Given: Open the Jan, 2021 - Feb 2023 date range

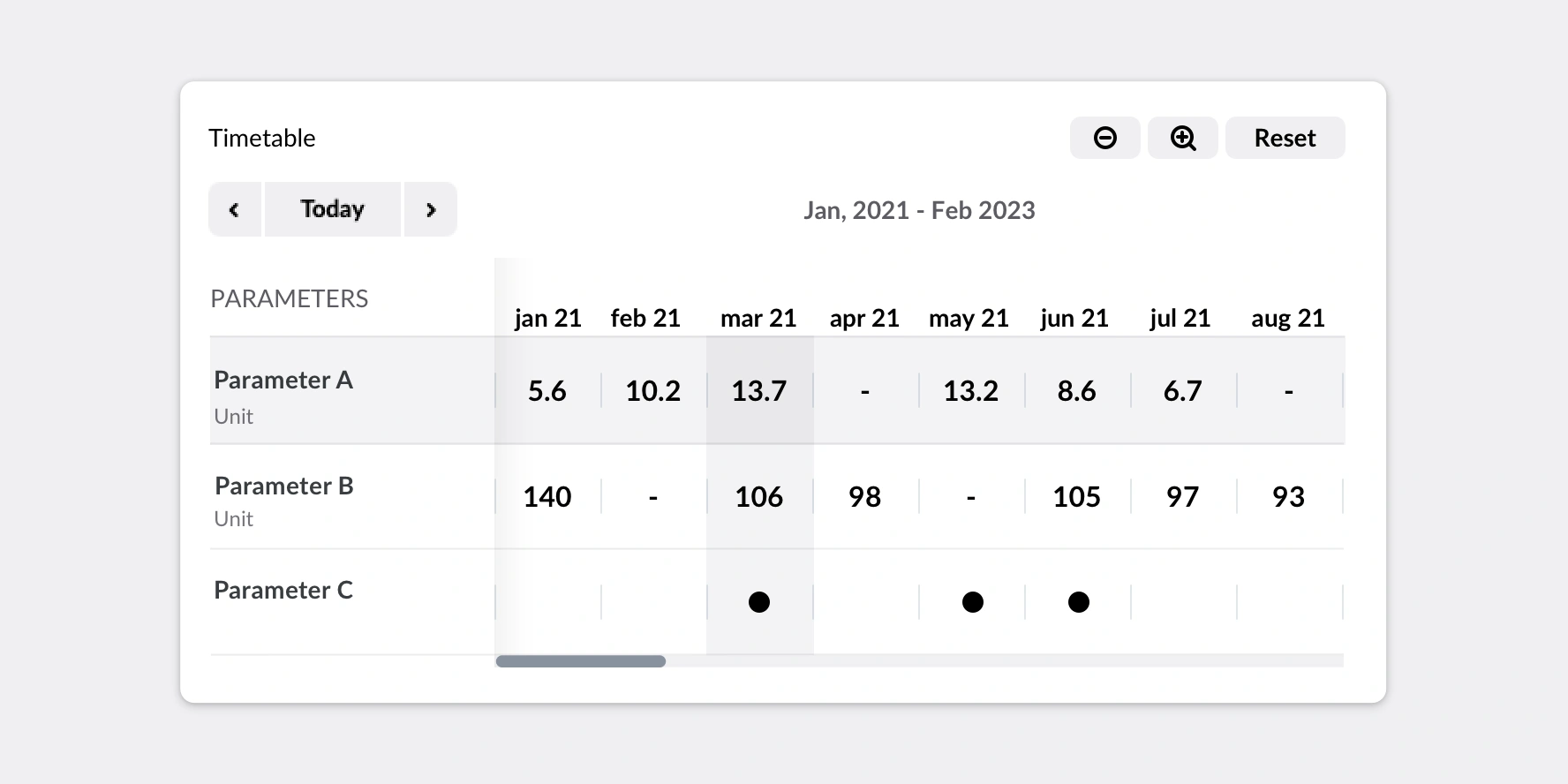Looking at the screenshot, I should (x=921, y=210).
